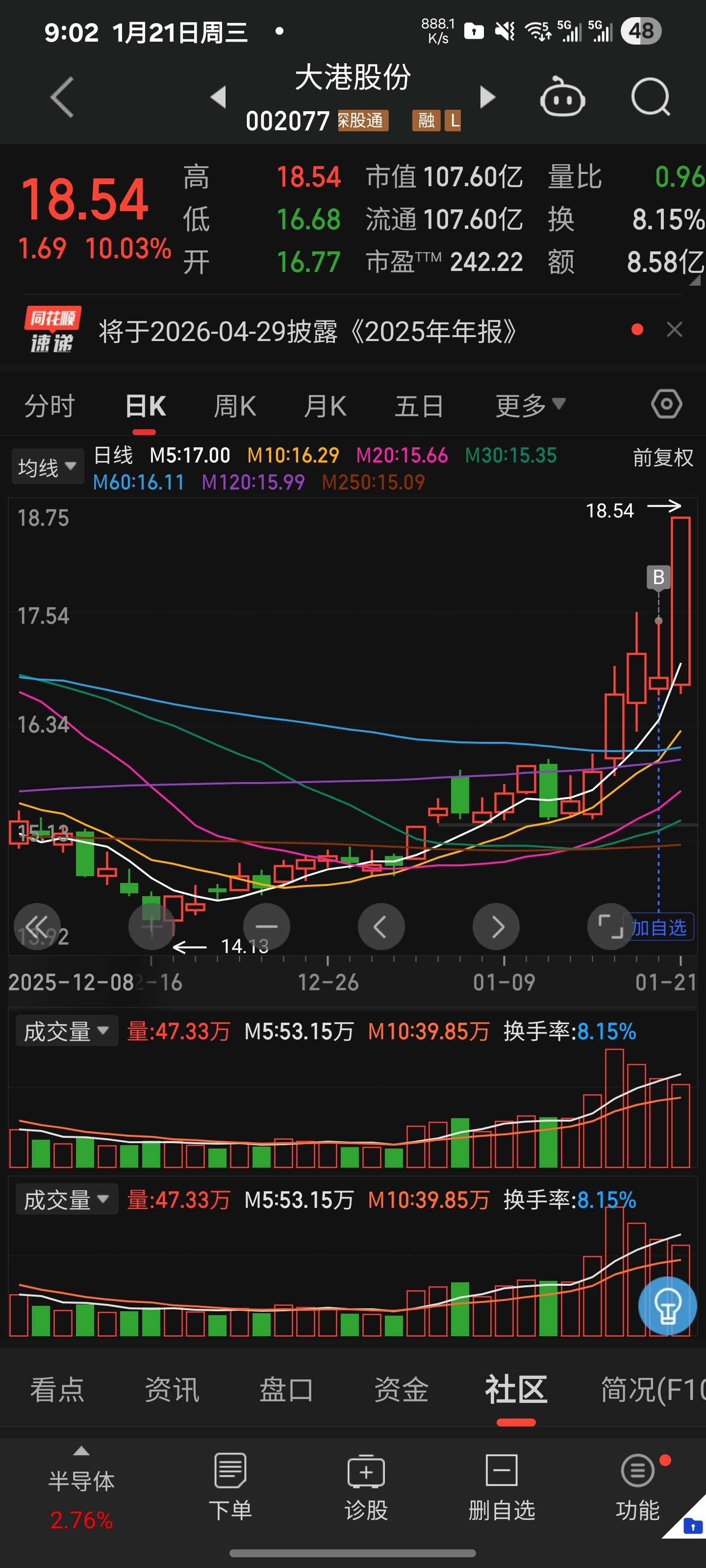Switch to previous stock with left triangle
706x1568 pixels.
tap(218, 98)
